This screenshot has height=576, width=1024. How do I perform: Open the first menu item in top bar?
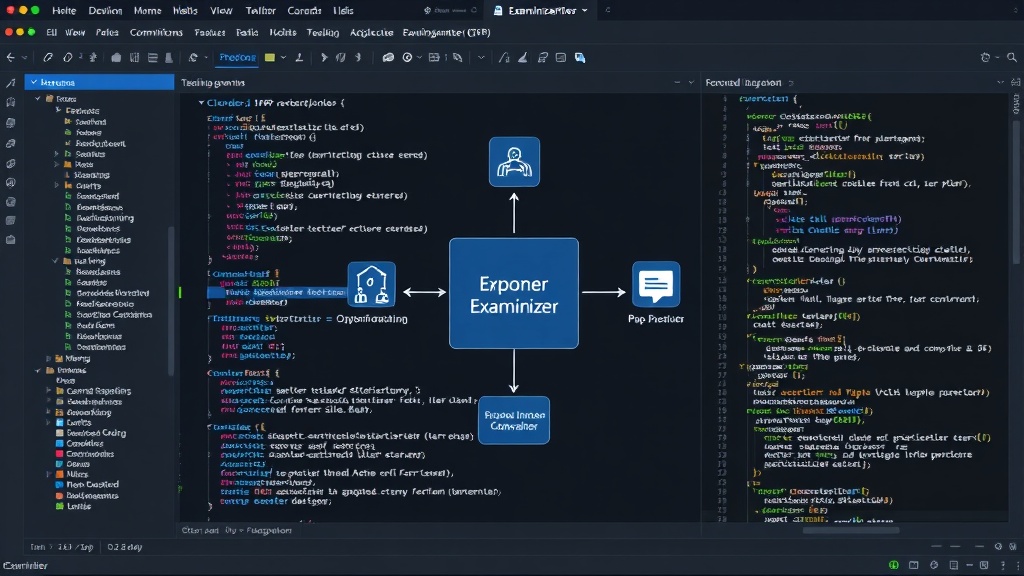pyautogui.click(x=64, y=10)
